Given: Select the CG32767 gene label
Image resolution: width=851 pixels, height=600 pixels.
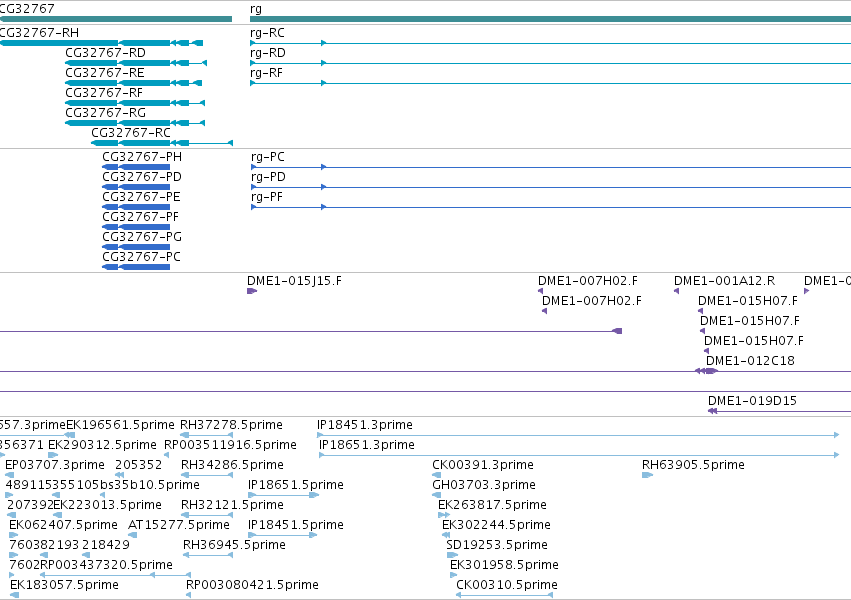Looking at the screenshot, I should click(27, 9).
